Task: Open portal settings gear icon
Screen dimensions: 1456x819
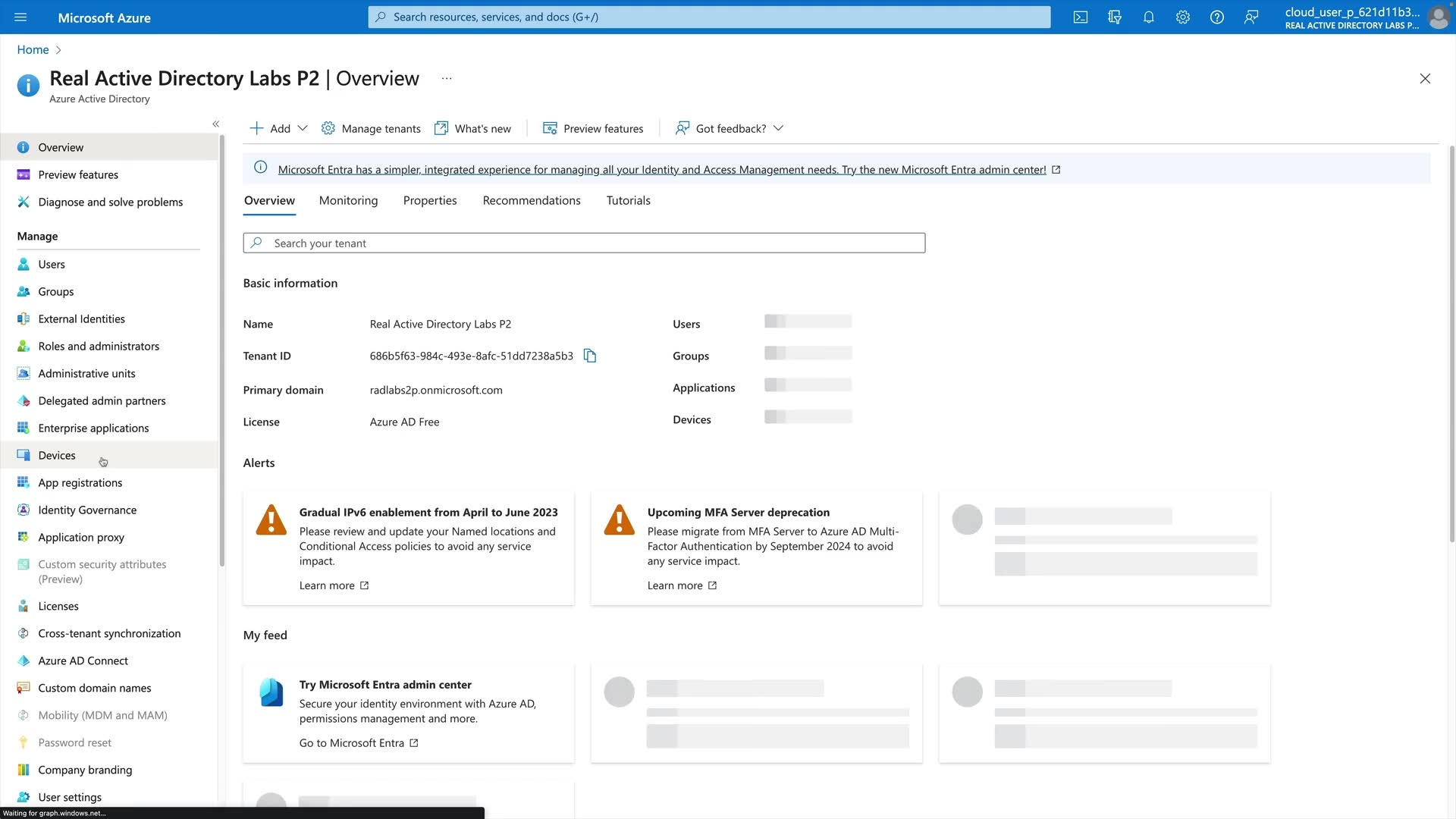Action: [x=1182, y=17]
